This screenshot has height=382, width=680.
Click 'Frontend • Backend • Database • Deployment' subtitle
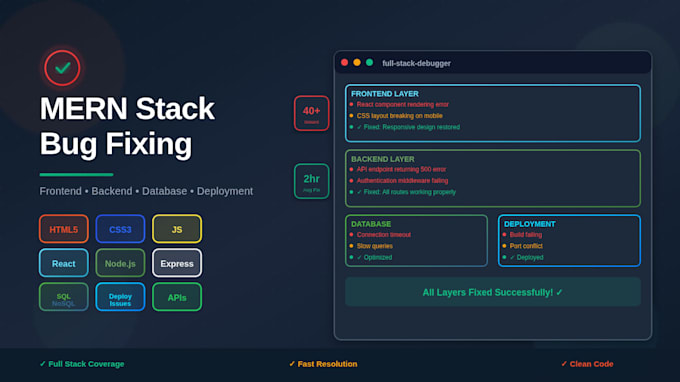[x=146, y=191]
